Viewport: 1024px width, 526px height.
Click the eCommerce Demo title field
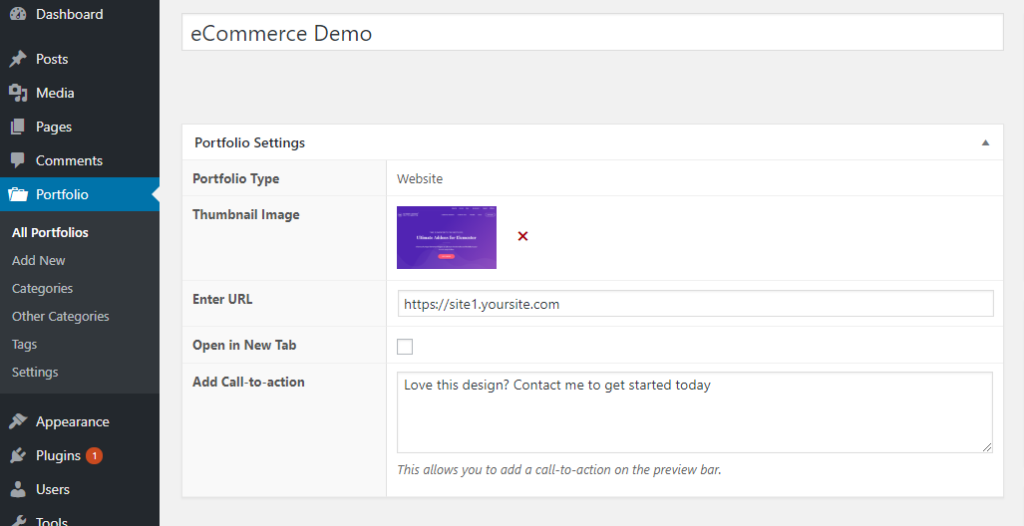[x=592, y=33]
